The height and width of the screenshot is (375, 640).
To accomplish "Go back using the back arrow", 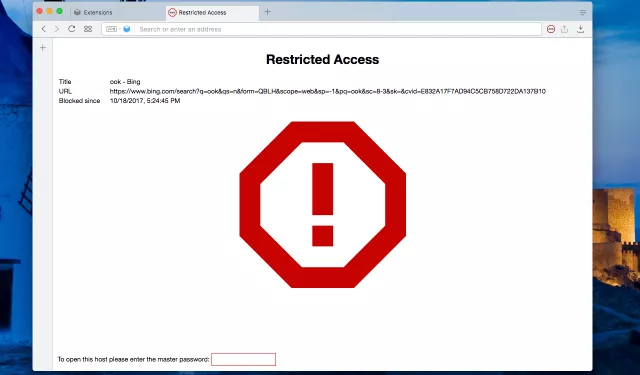I will click(x=44, y=29).
